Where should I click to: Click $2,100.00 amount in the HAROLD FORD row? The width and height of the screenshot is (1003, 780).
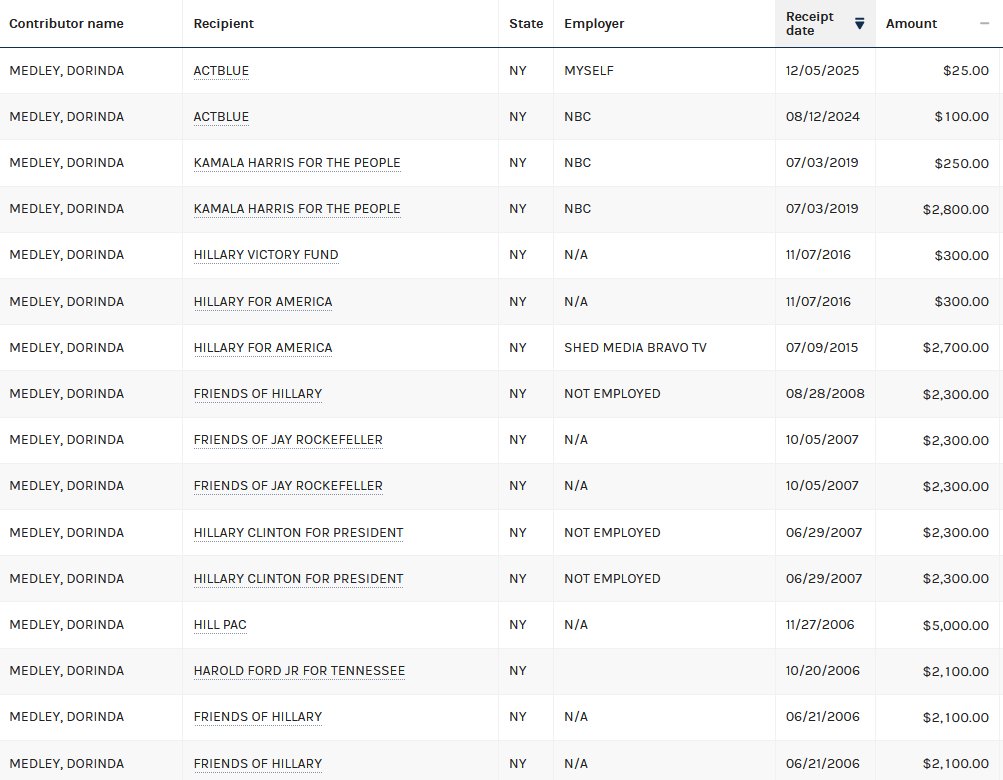click(x=956, y=672)
